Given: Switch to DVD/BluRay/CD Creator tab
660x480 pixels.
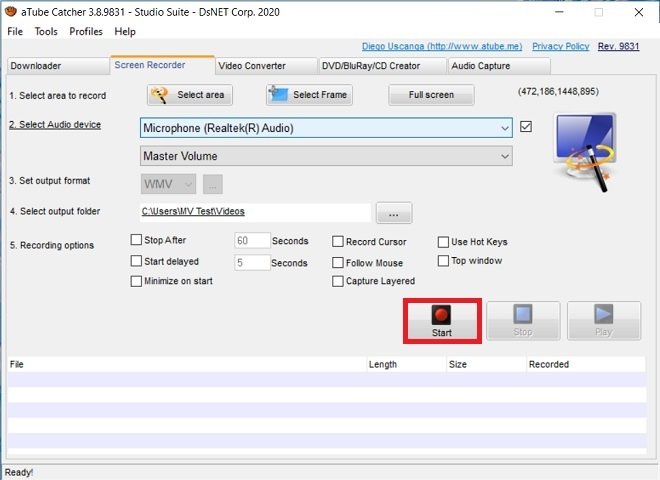Looking at the screenshot, I should pos(383,66).
